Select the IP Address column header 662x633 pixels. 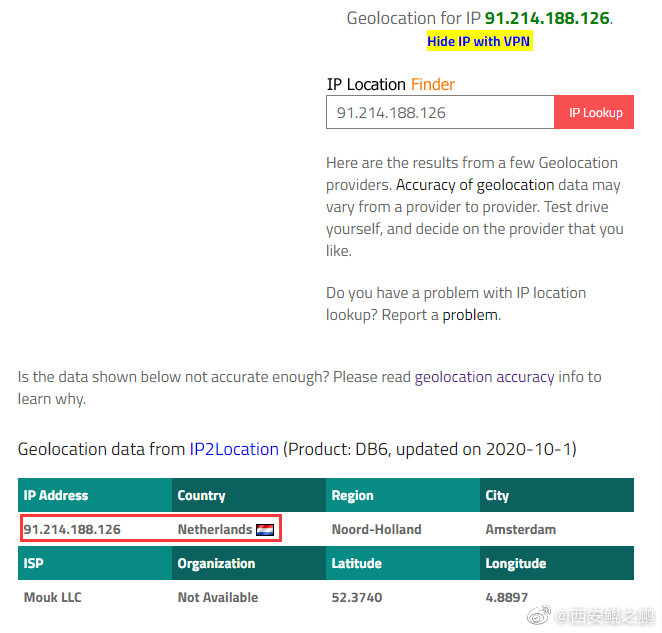[95, 495]
